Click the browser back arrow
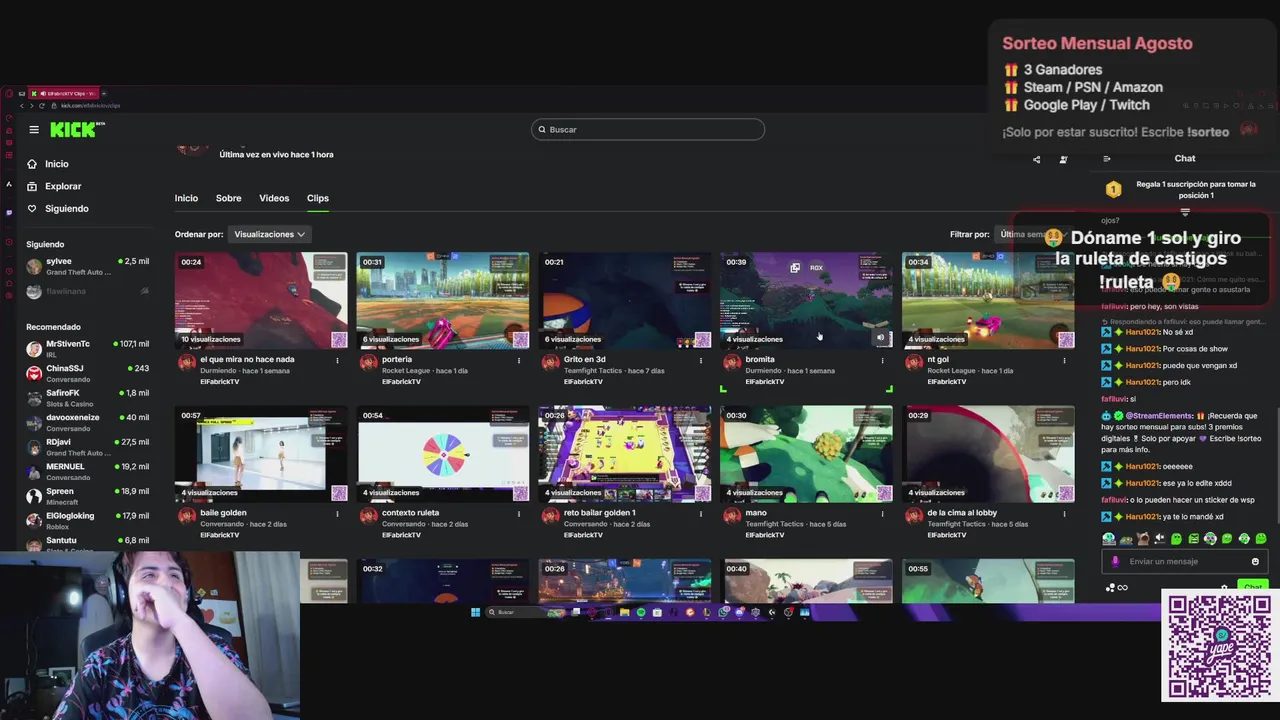Image resolution: width=1280 pixels, height=720 pixels. [x=22, y=105]
